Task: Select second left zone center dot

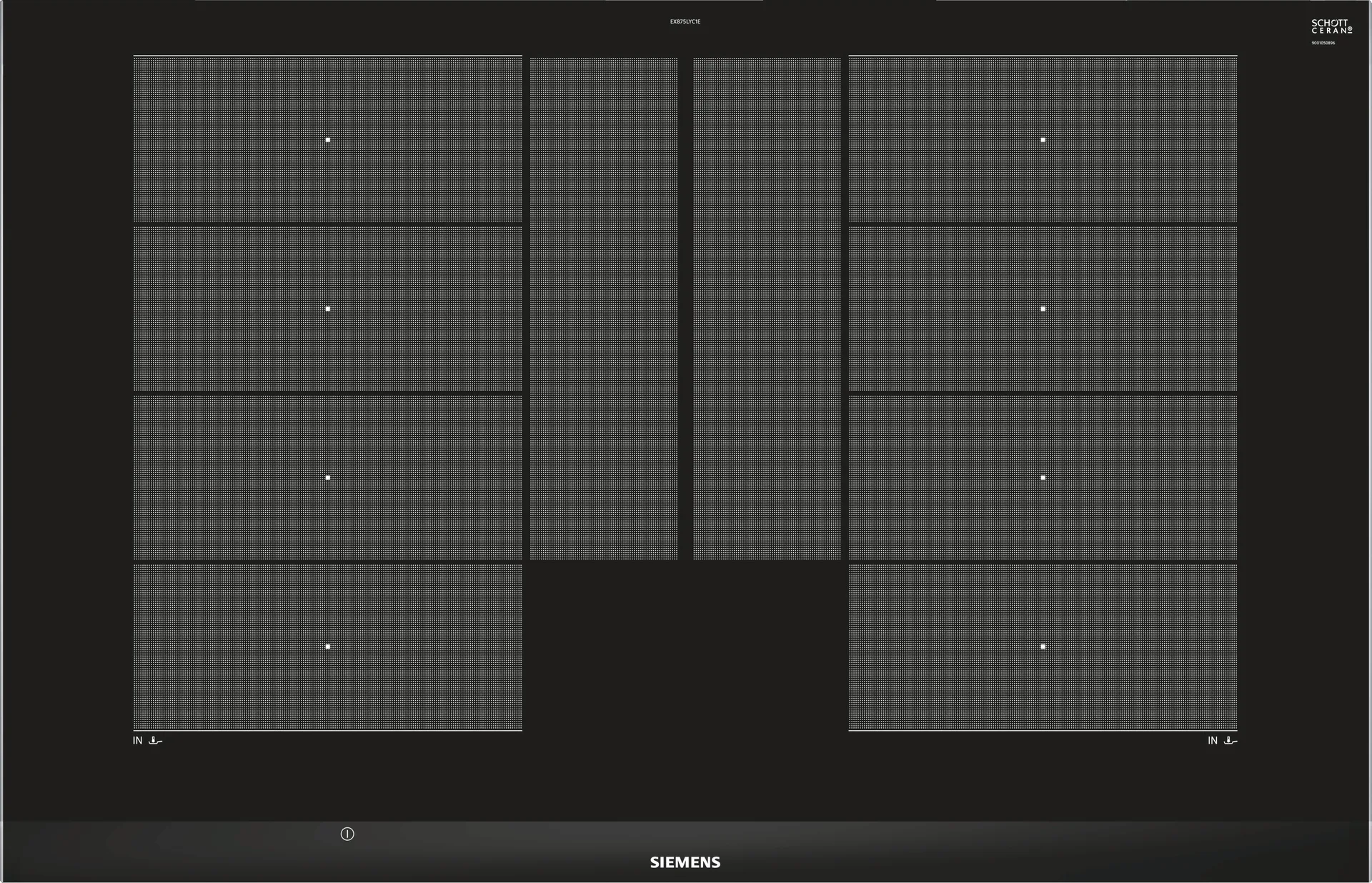Action: coord(327,309)
